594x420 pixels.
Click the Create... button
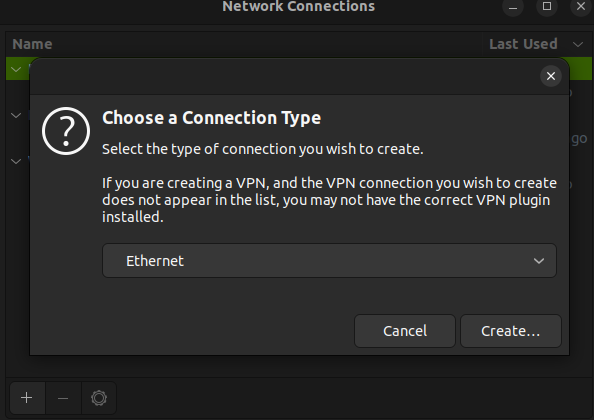pyautogui.click(x=511, y=331)
